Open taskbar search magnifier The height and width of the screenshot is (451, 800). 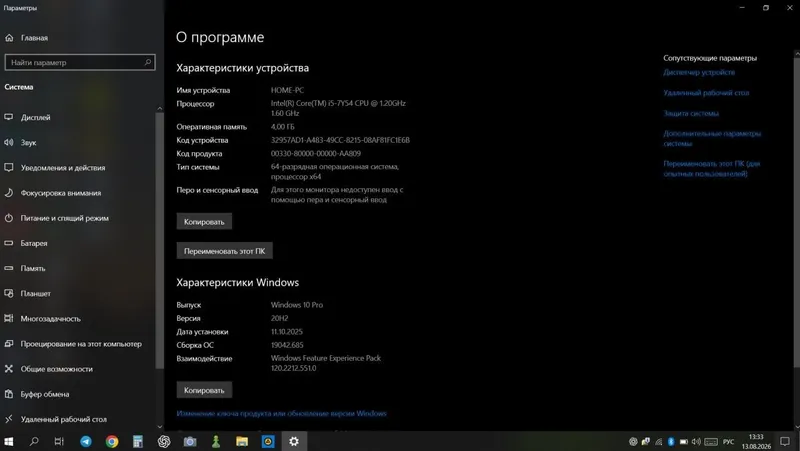pyautogui.click(x=34, y=441)
